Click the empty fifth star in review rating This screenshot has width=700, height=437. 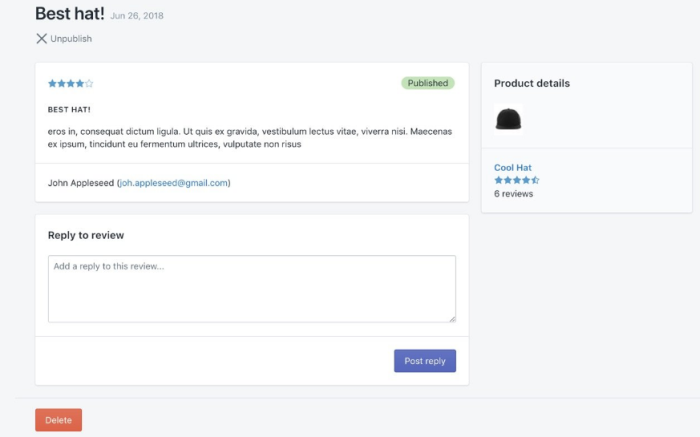tap(89, 83)
